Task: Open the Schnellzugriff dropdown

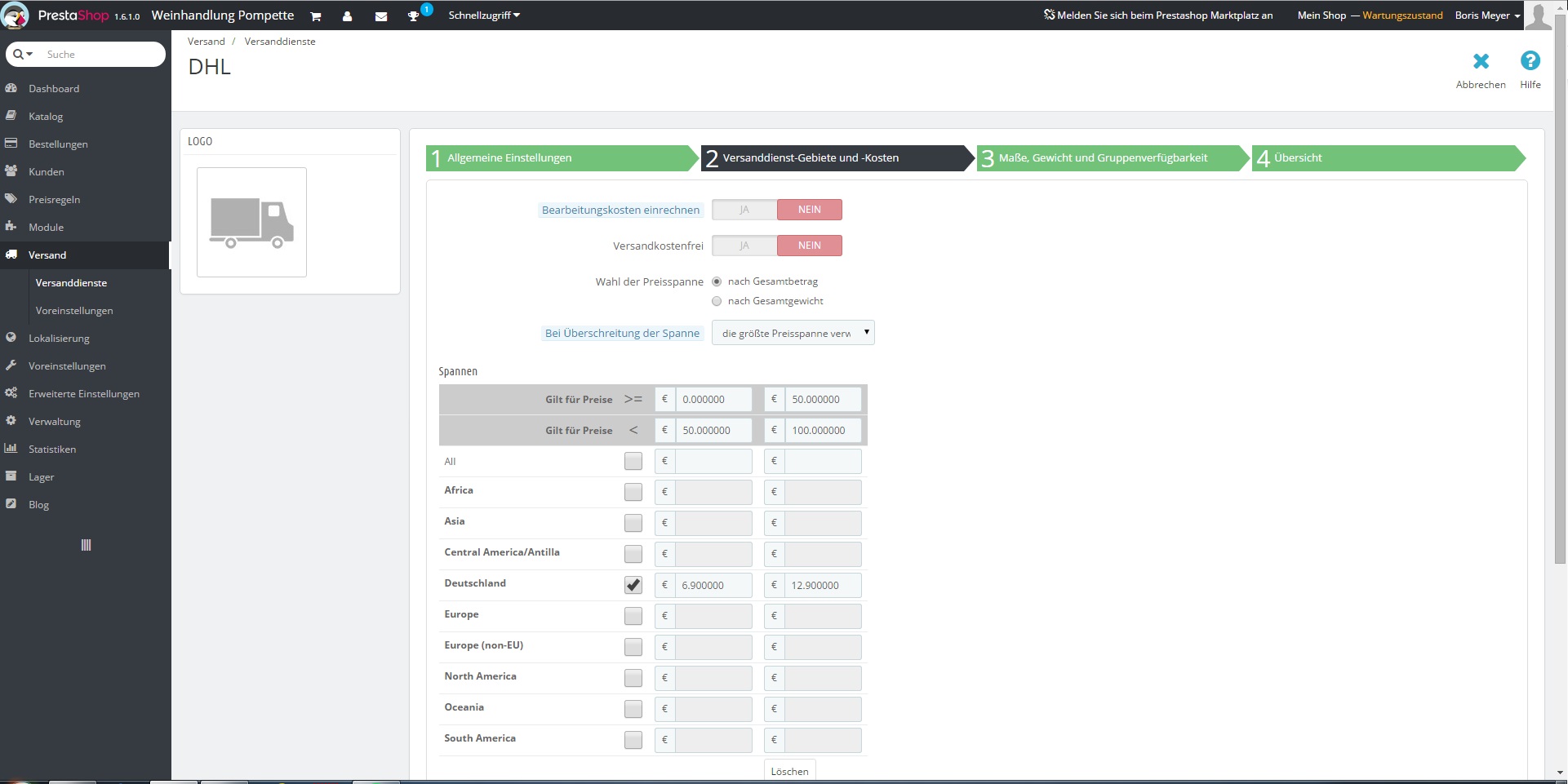Action: pyautogui.click(x=484, y=16)
